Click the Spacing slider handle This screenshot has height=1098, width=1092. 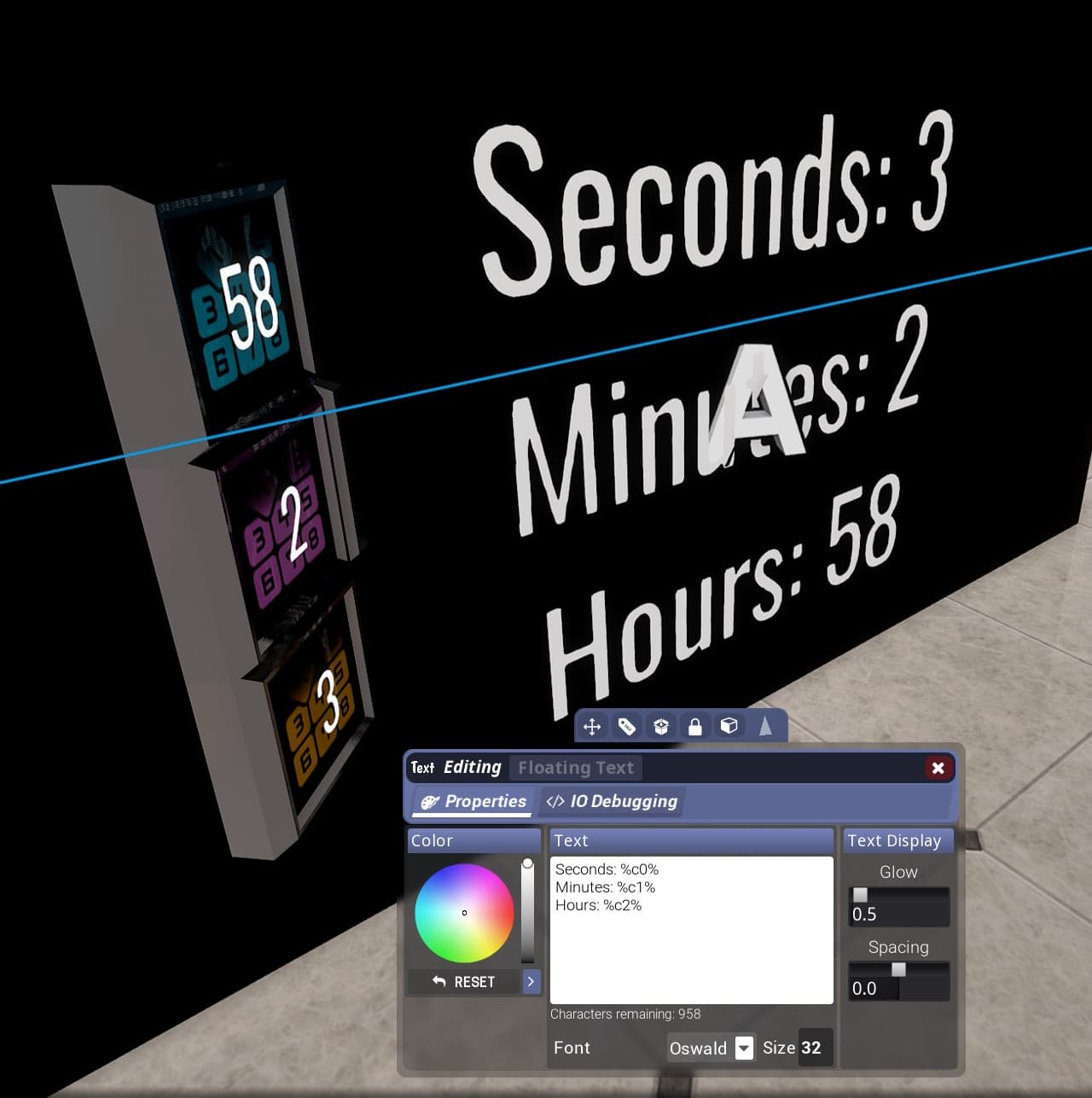click(x=898, y=970)
